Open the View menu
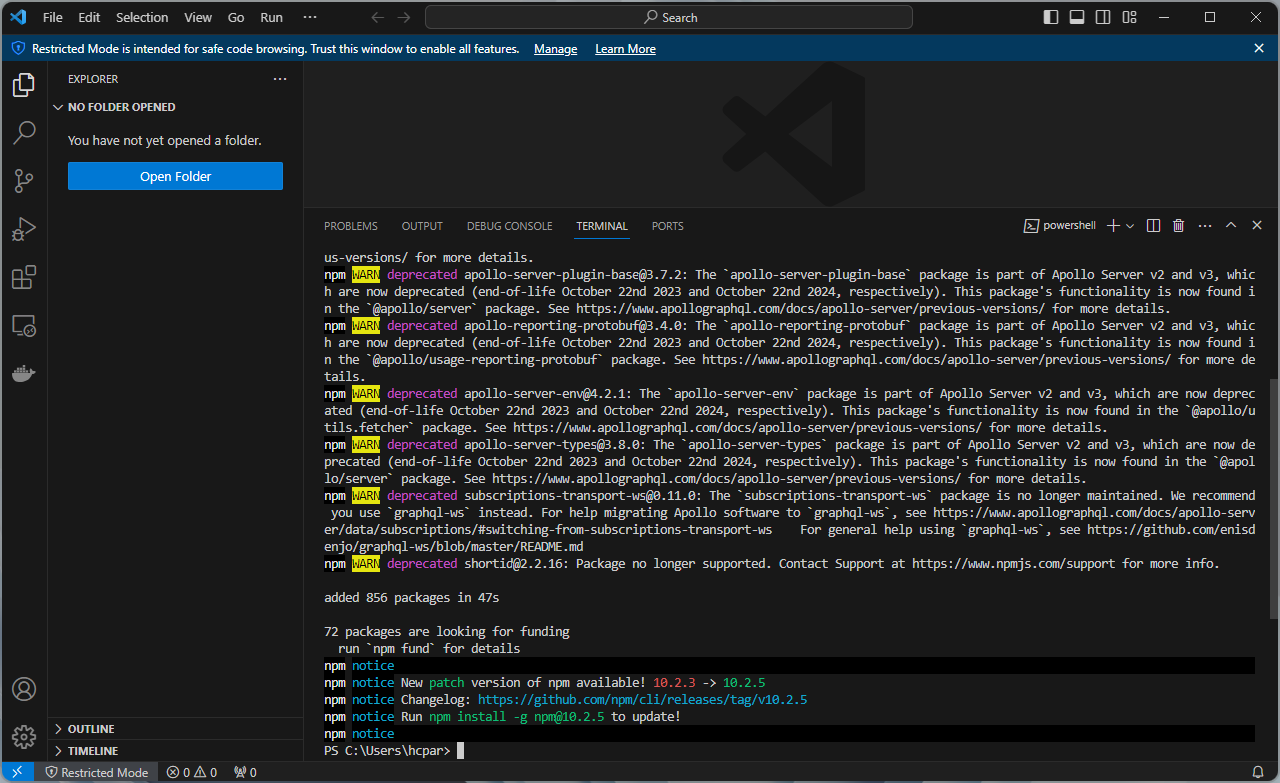1280x783 pixels. pos(198,17)
